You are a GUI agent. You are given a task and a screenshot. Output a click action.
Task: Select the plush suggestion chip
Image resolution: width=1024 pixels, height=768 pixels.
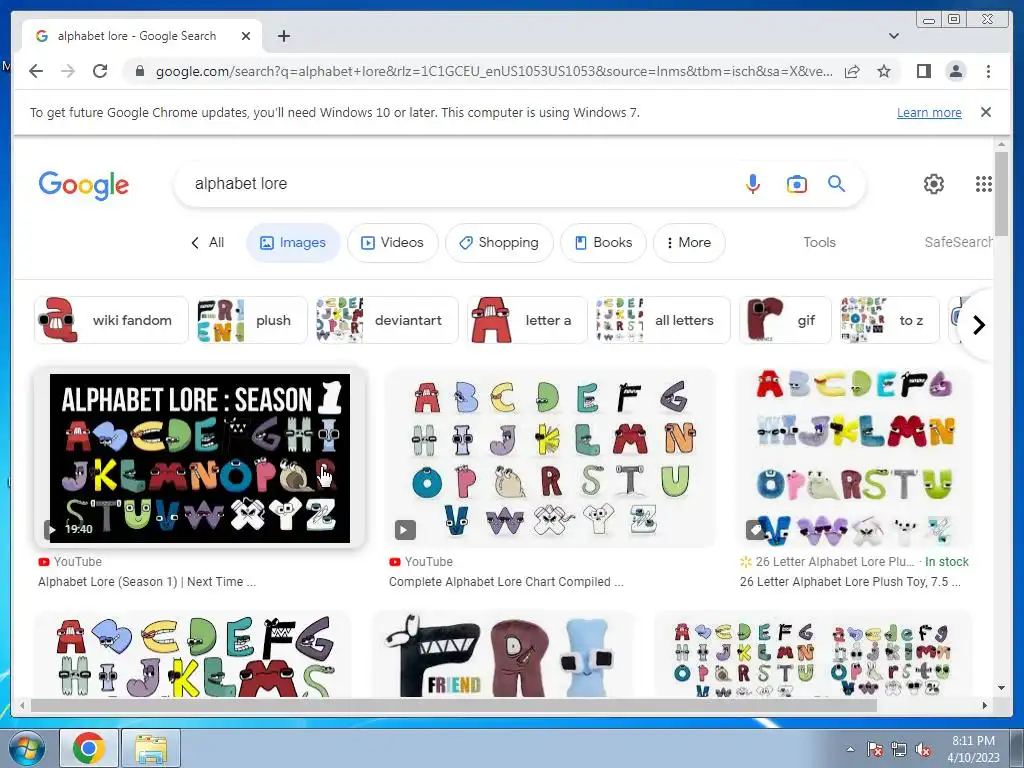[x=251, y=320]
